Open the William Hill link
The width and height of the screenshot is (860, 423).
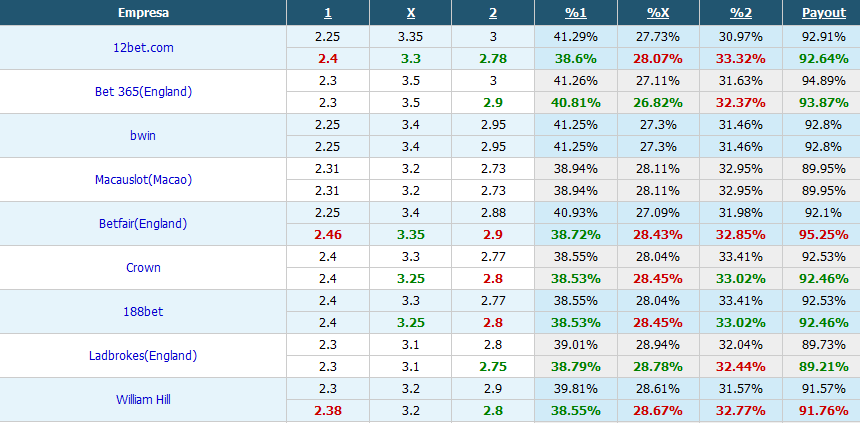143,400
